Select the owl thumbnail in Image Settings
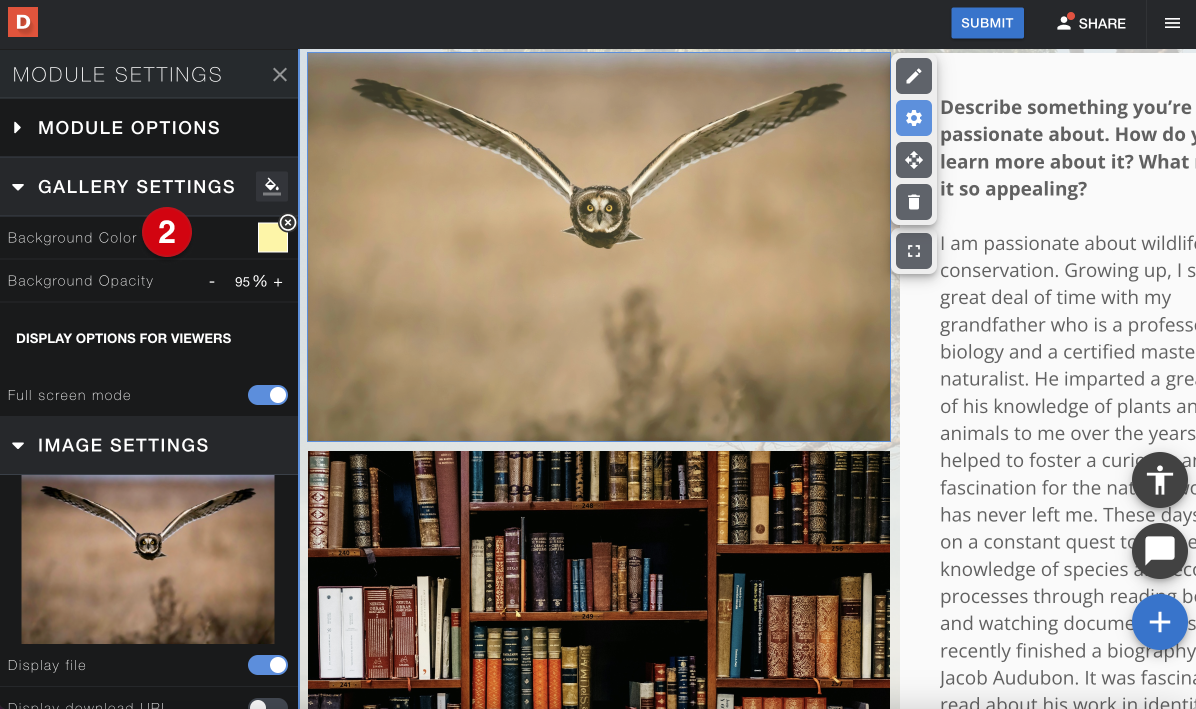 click(x=148, y=560)
